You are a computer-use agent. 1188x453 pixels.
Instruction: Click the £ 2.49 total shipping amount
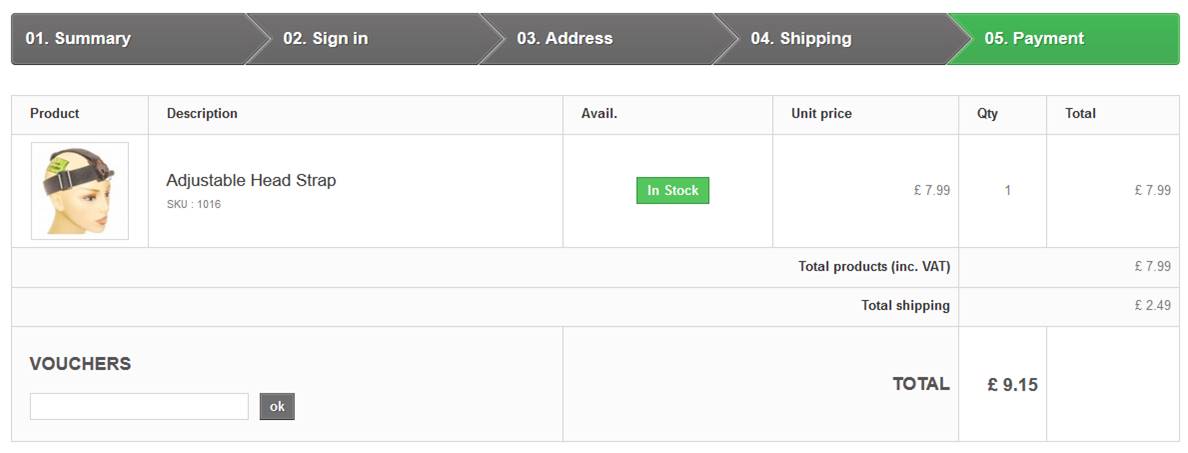(x=1152, y=306)
